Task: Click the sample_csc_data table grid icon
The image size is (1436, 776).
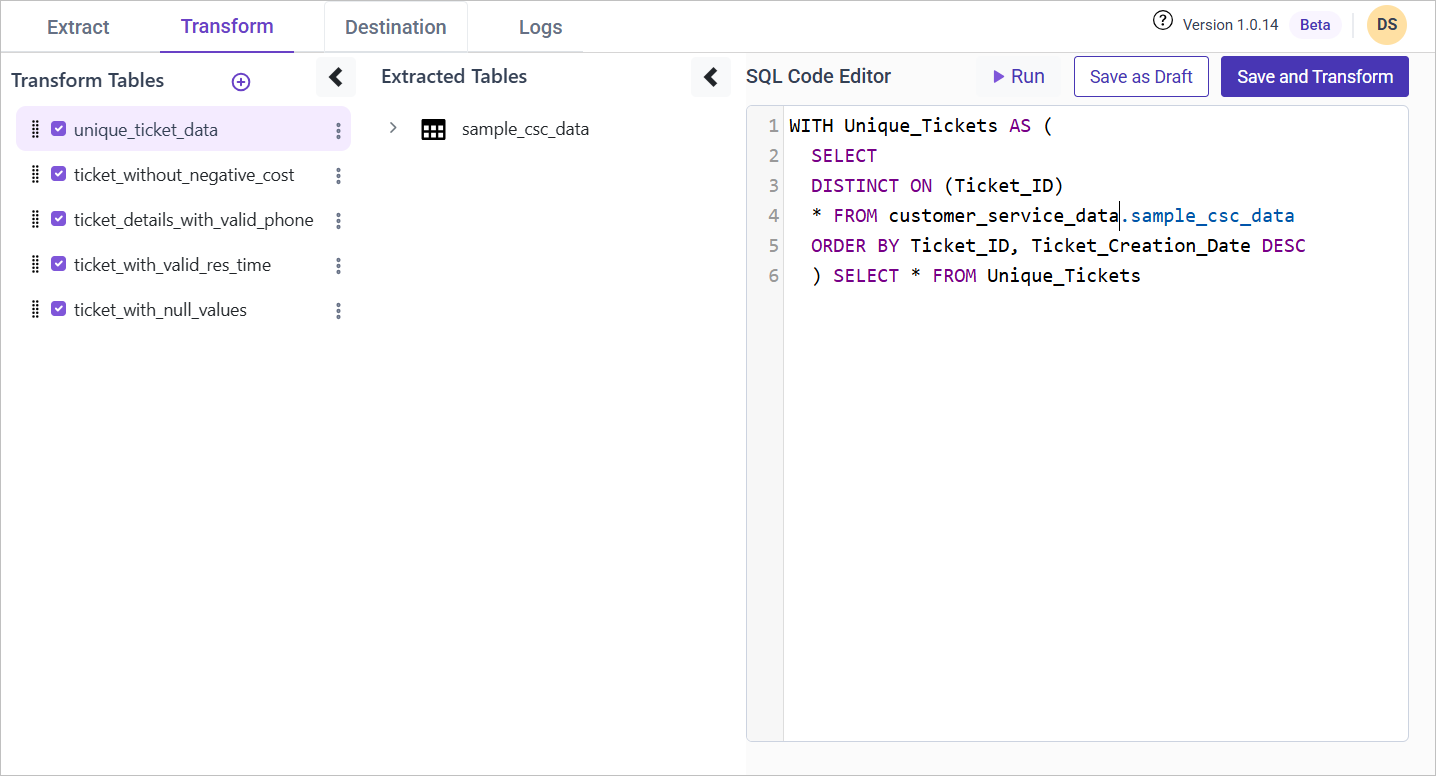Action: (x=433, y=129)
